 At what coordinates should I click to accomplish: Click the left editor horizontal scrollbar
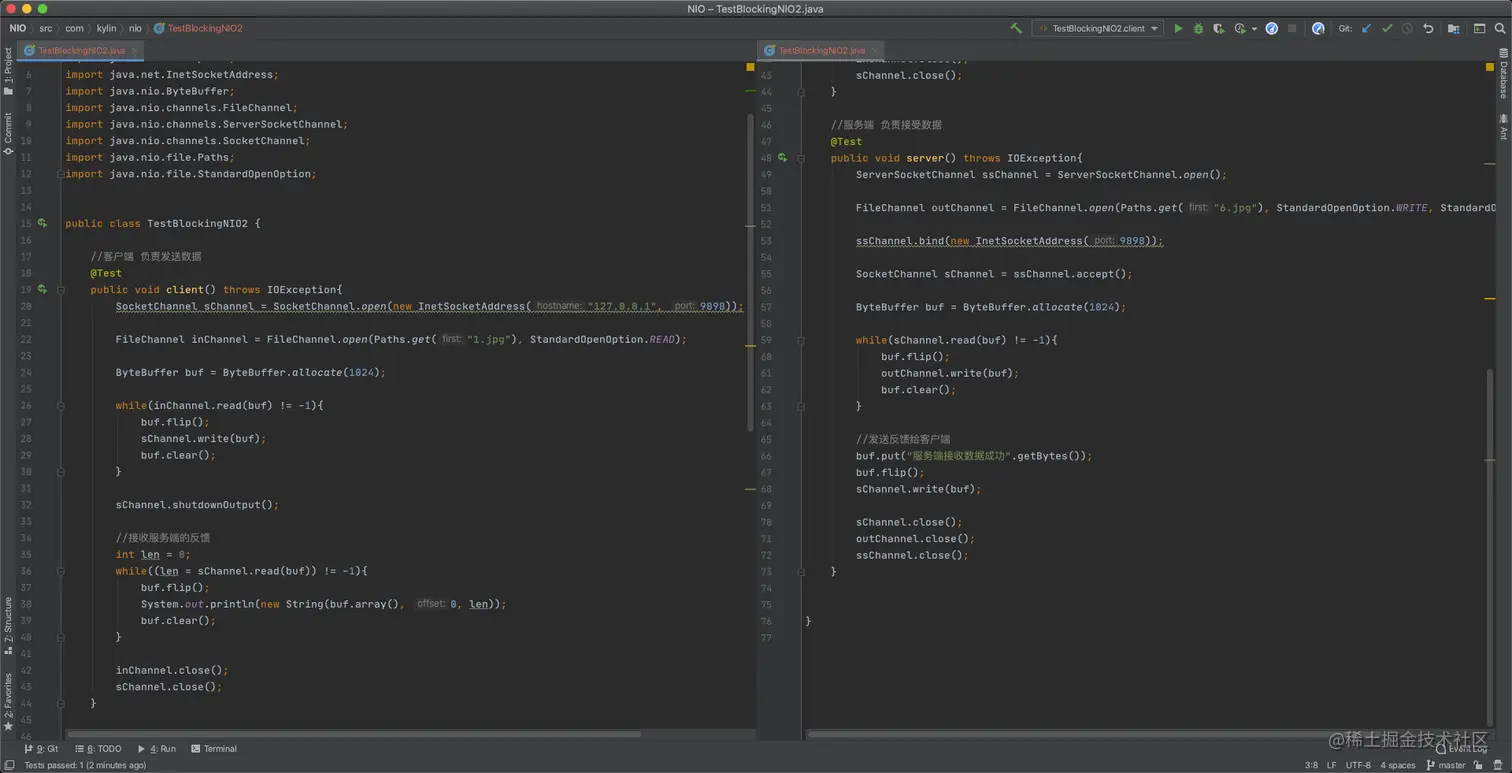353,735
